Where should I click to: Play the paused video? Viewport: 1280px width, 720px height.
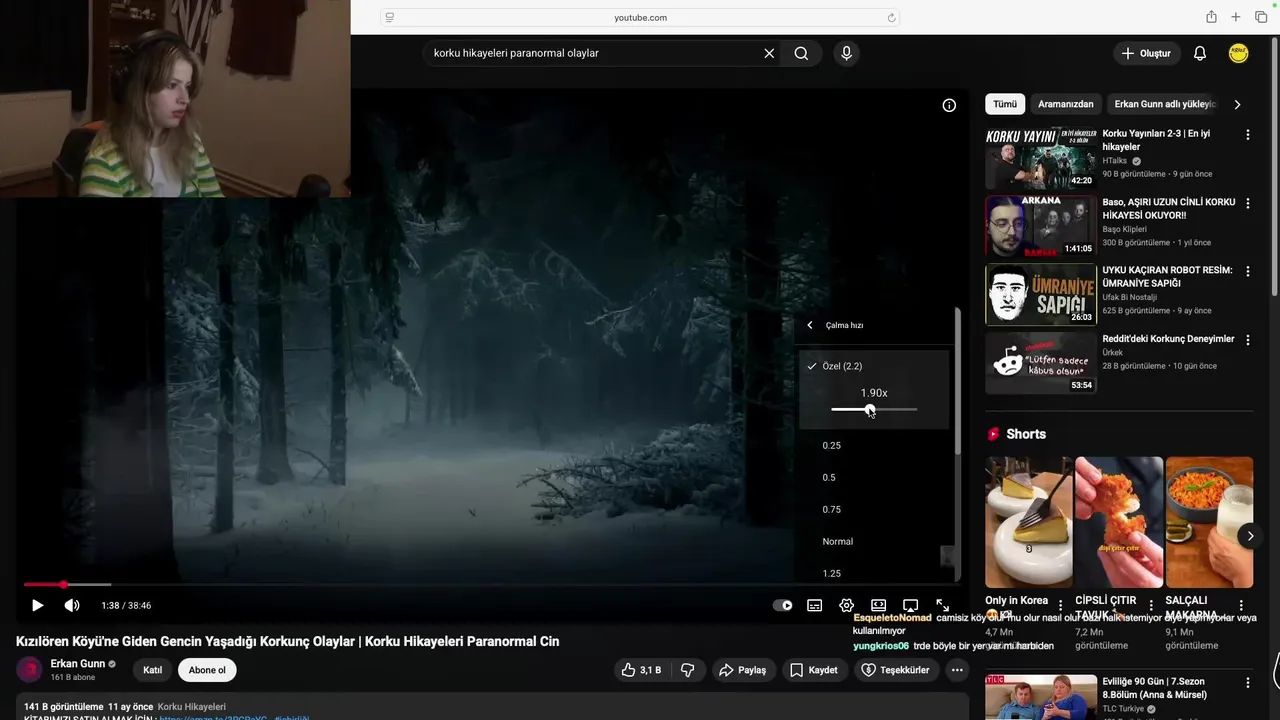click(37, 605)
